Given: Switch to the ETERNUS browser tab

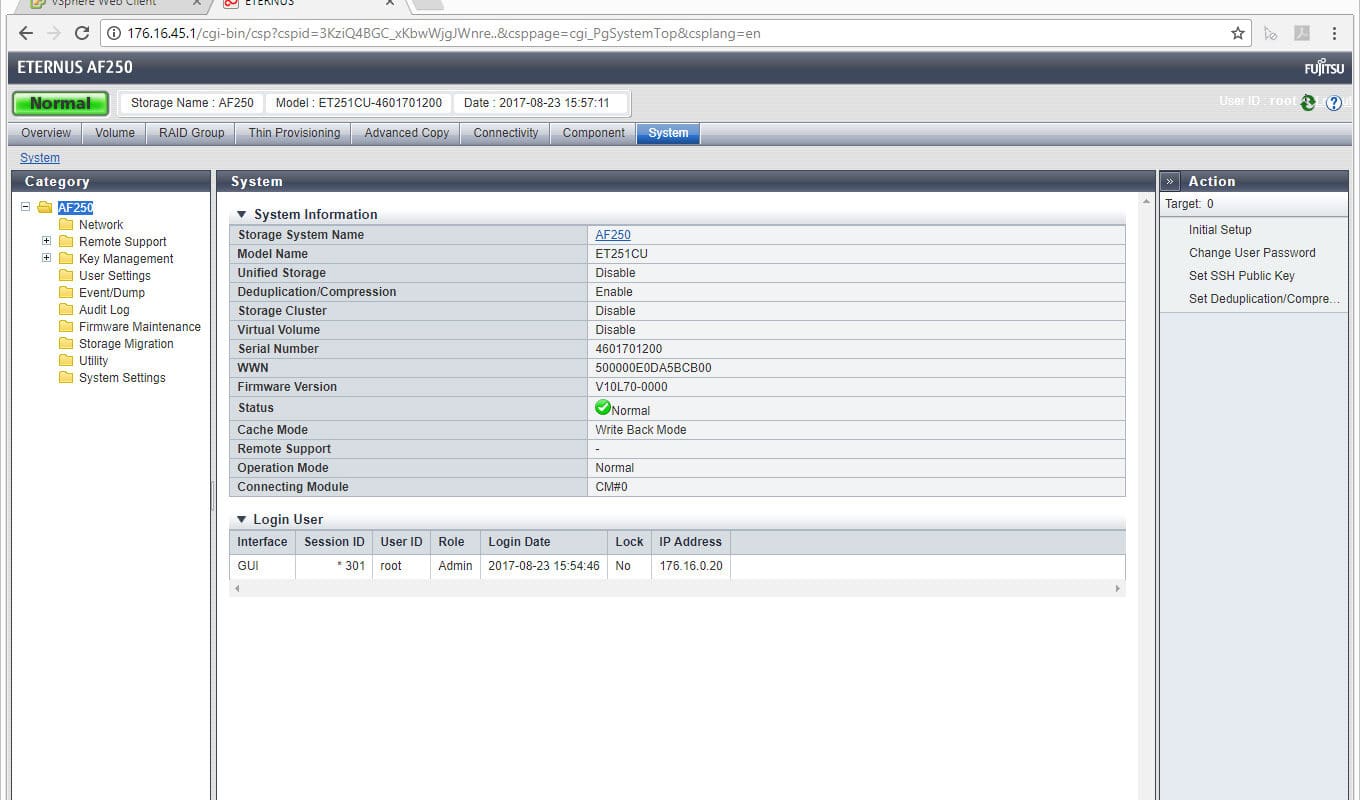Looking at the screenshot, I should tap(310, 4).
